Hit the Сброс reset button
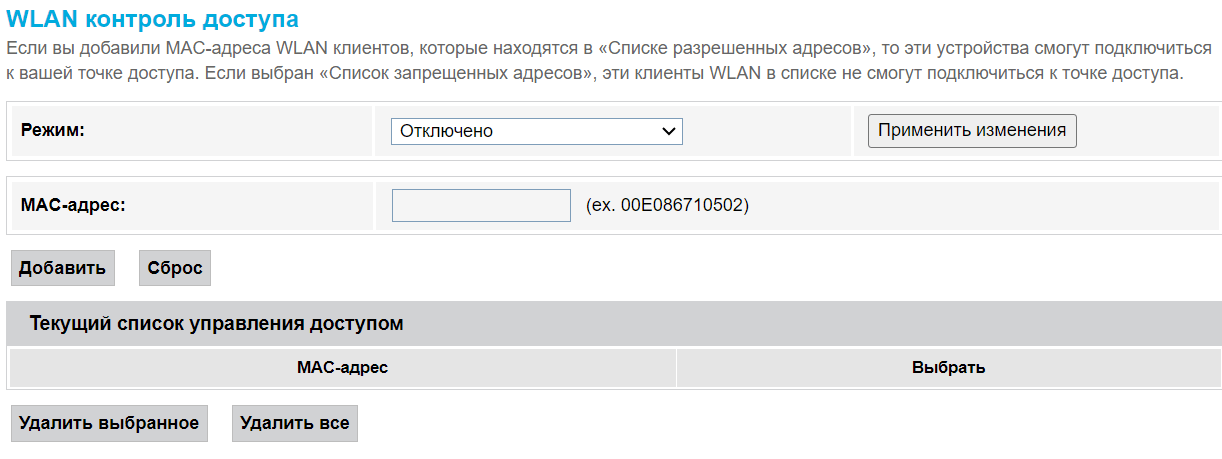This screenshot has height=459, width=1222. [x=175, y=268]
